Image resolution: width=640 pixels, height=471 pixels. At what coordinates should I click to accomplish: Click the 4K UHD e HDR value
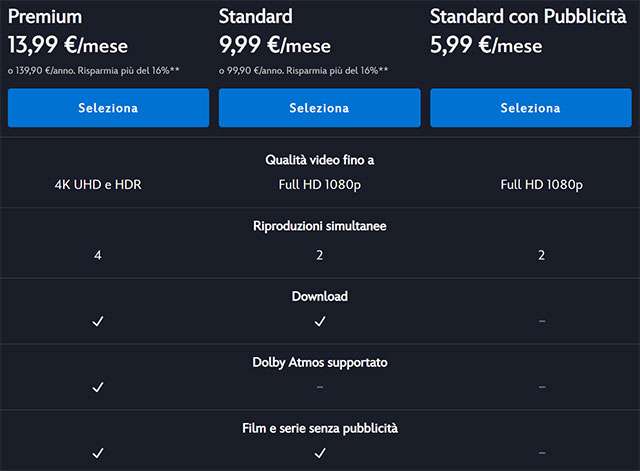coord(98,185)
